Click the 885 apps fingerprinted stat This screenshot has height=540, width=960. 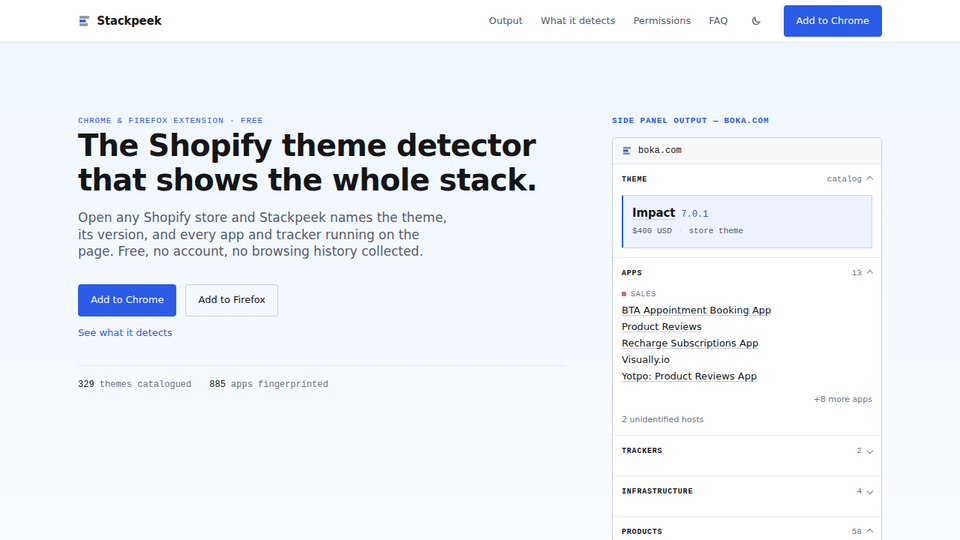click(269, 384)
